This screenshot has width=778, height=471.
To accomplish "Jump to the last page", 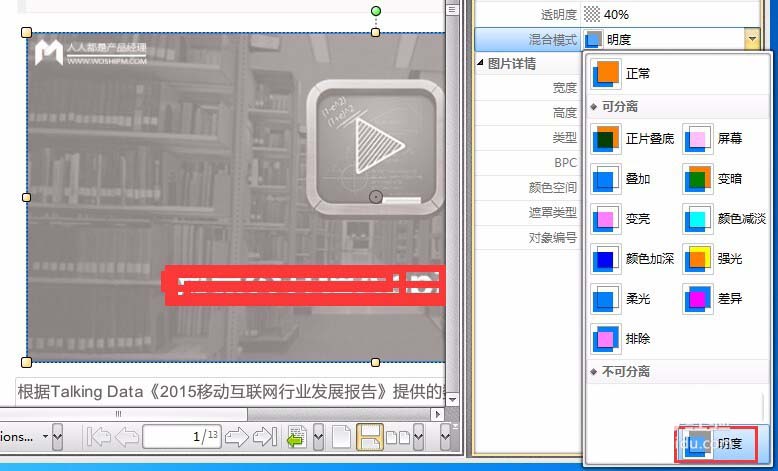I will [264, 437].
